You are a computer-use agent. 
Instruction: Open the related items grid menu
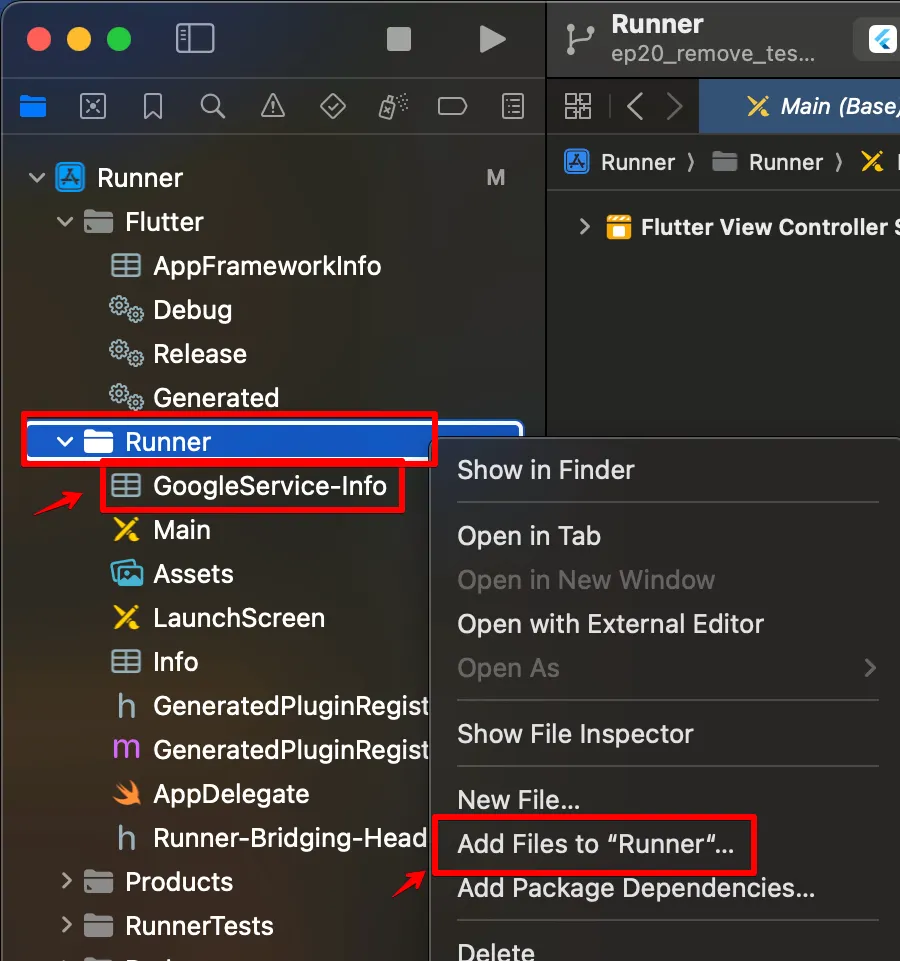[578, 106]
